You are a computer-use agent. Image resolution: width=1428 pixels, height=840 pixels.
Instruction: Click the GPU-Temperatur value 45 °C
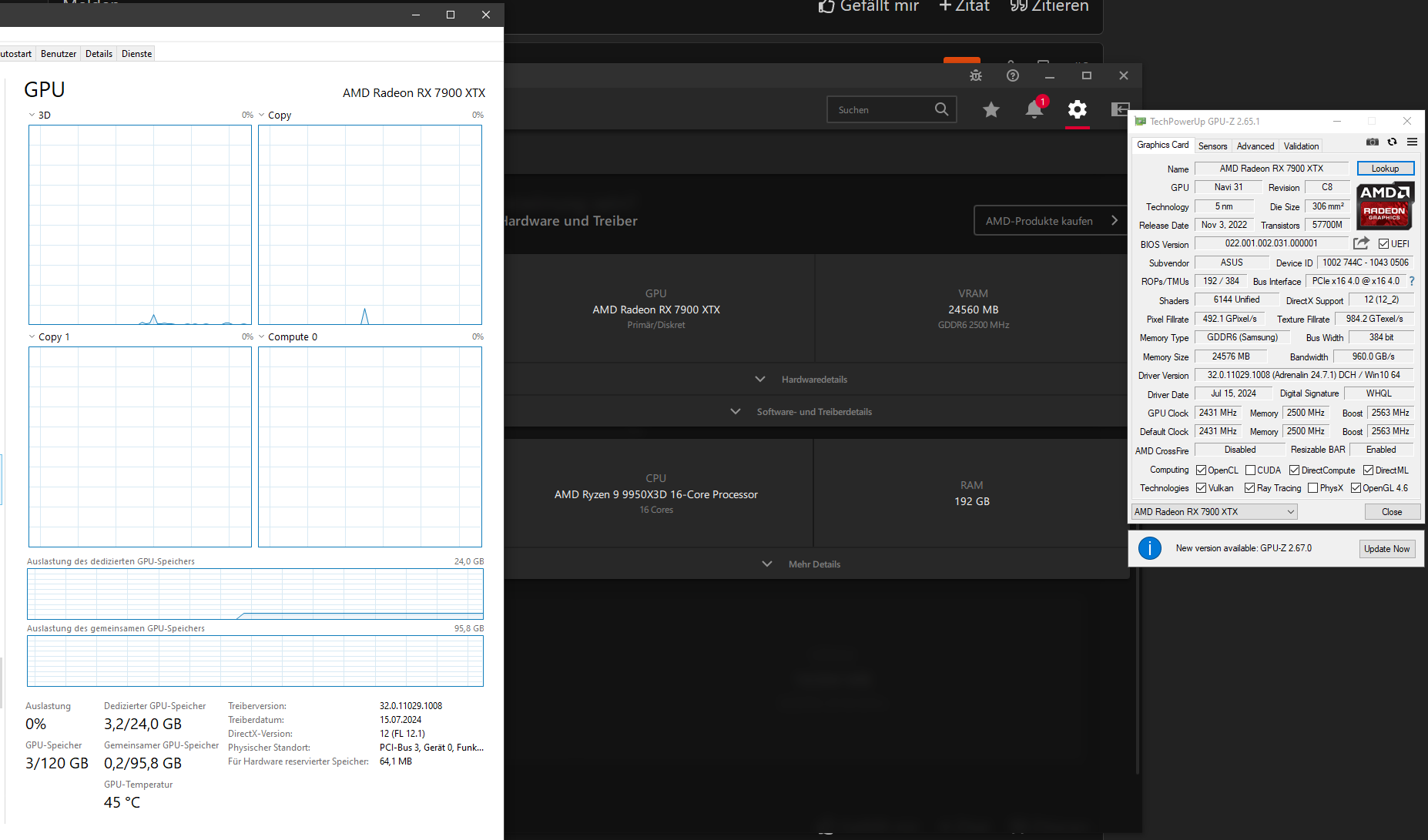(x=122, y=802)
